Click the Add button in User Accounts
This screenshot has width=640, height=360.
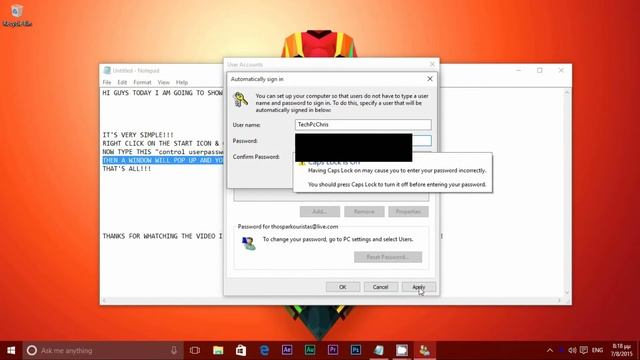tap(320, 211)
